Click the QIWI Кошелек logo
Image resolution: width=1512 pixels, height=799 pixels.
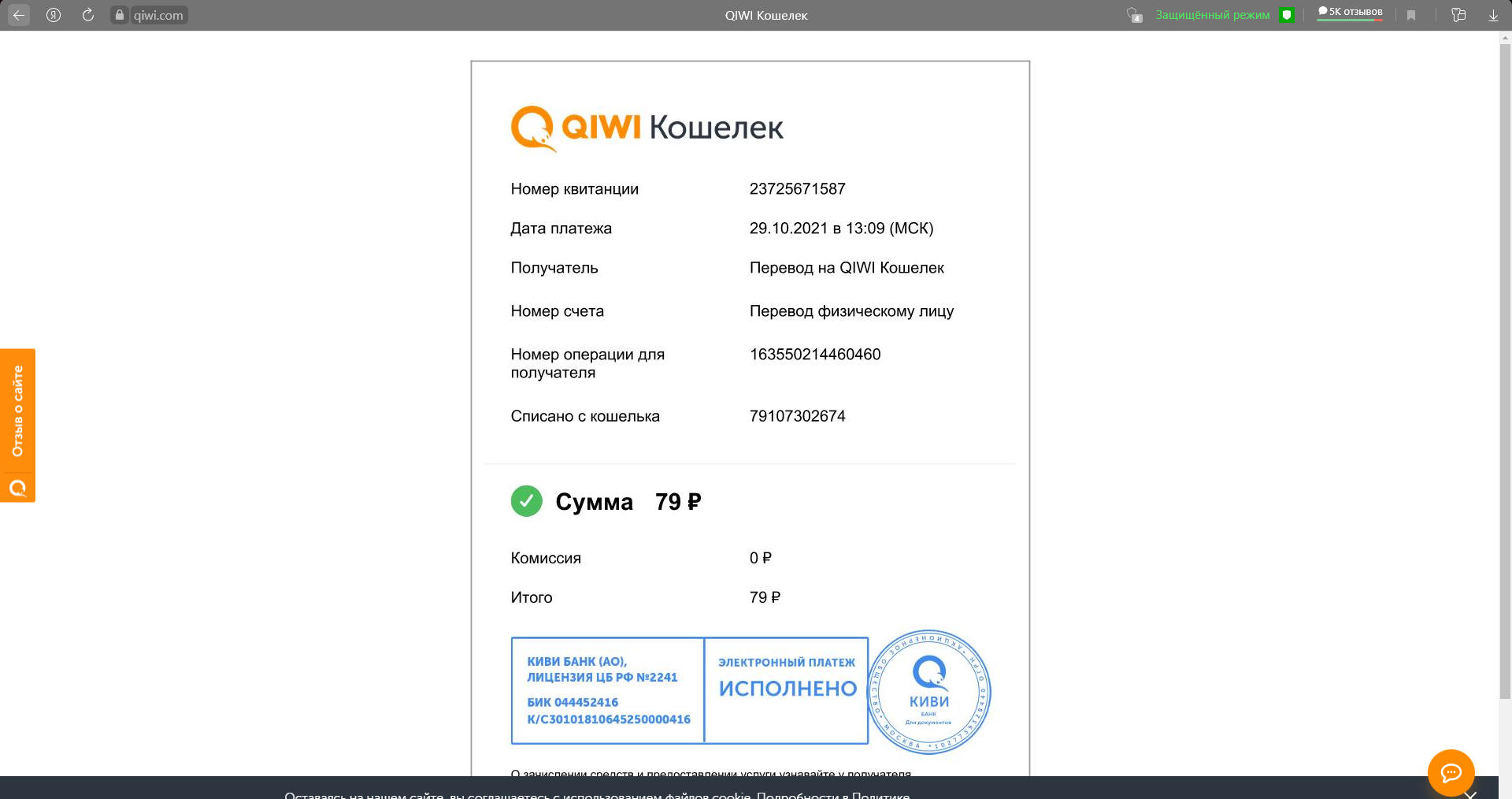[647, 128]
